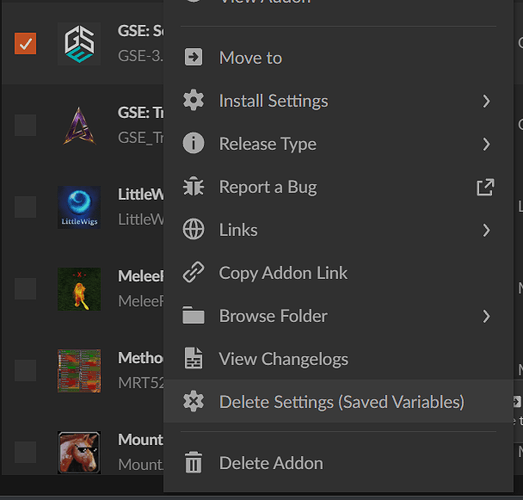
Task: Click the View Changelogs document icon
Action: click(x=193, y=359)
